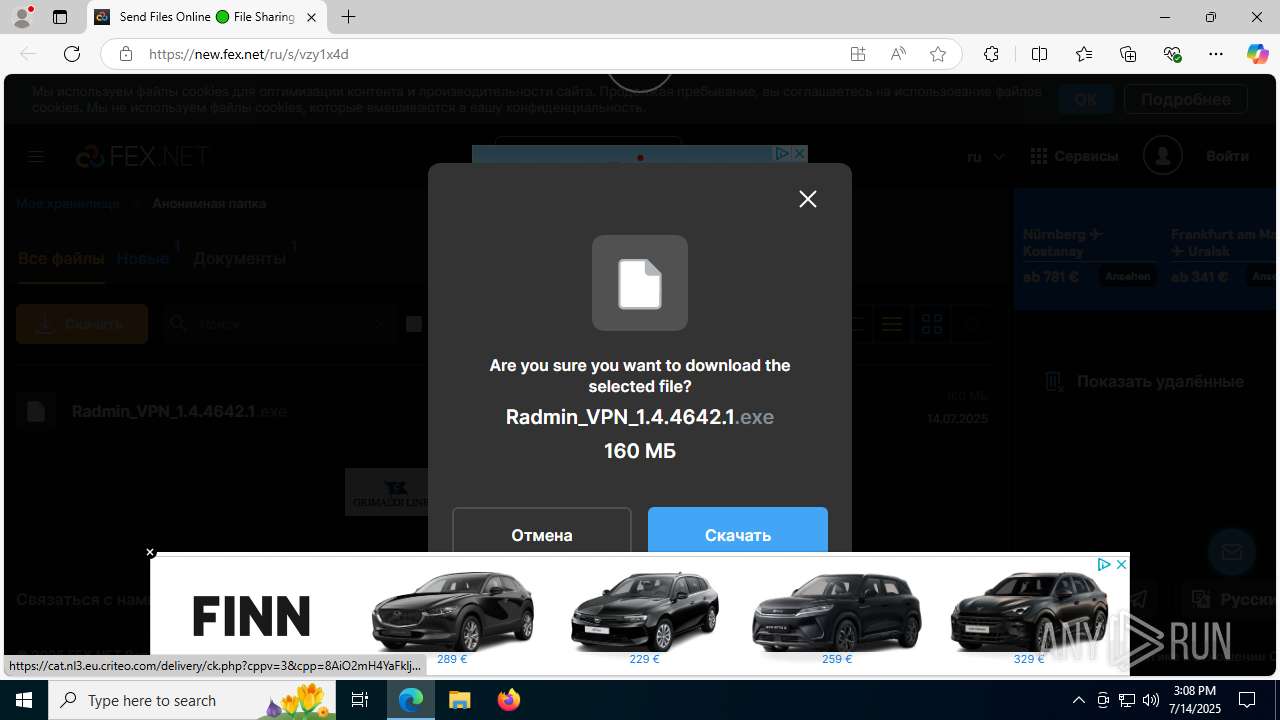The image size is (1280, 720).
Task: Confirm download with the Скачать button in dialog
Action: click(x=738, y=531)
